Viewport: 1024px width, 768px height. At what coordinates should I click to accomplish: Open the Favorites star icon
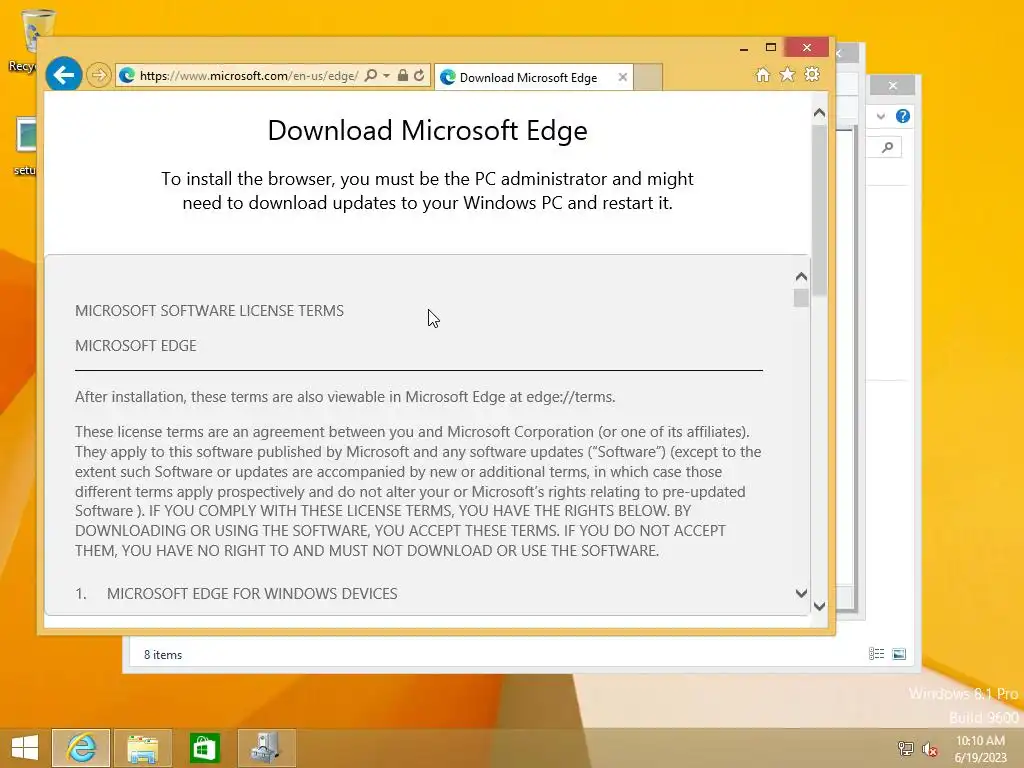click(788, 74)
